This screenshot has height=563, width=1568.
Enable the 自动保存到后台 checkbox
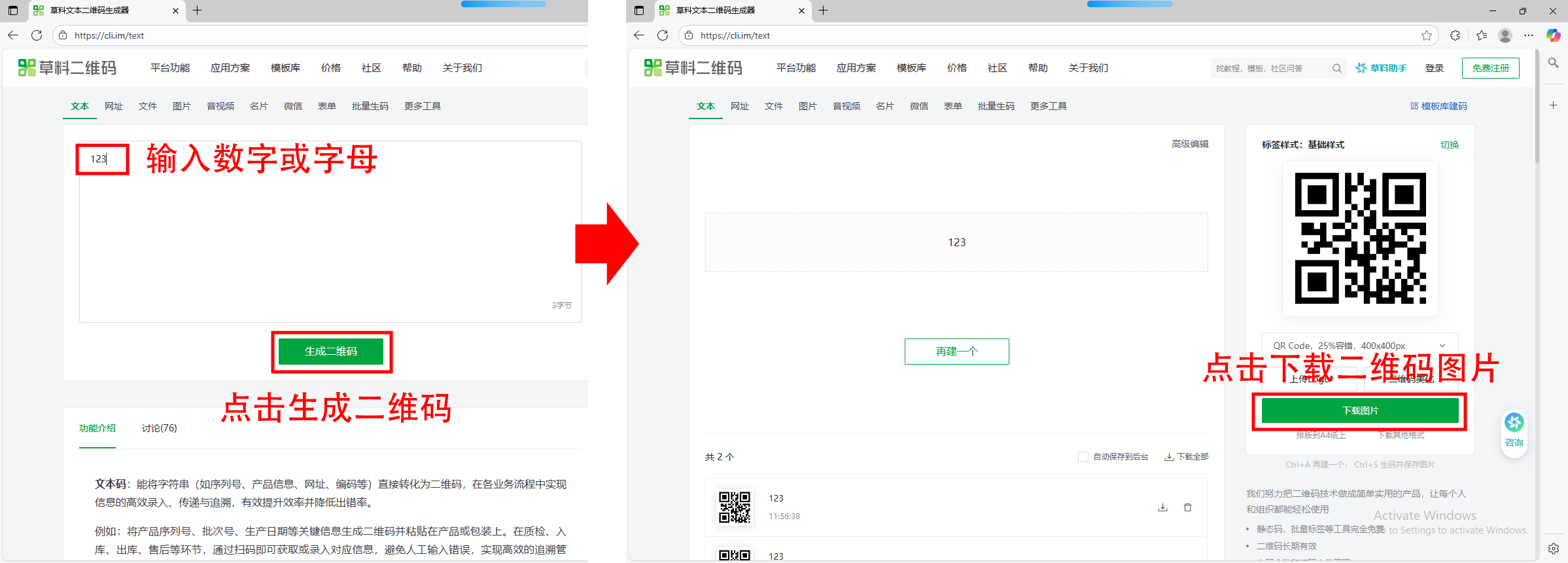(x=1083, y=457)
